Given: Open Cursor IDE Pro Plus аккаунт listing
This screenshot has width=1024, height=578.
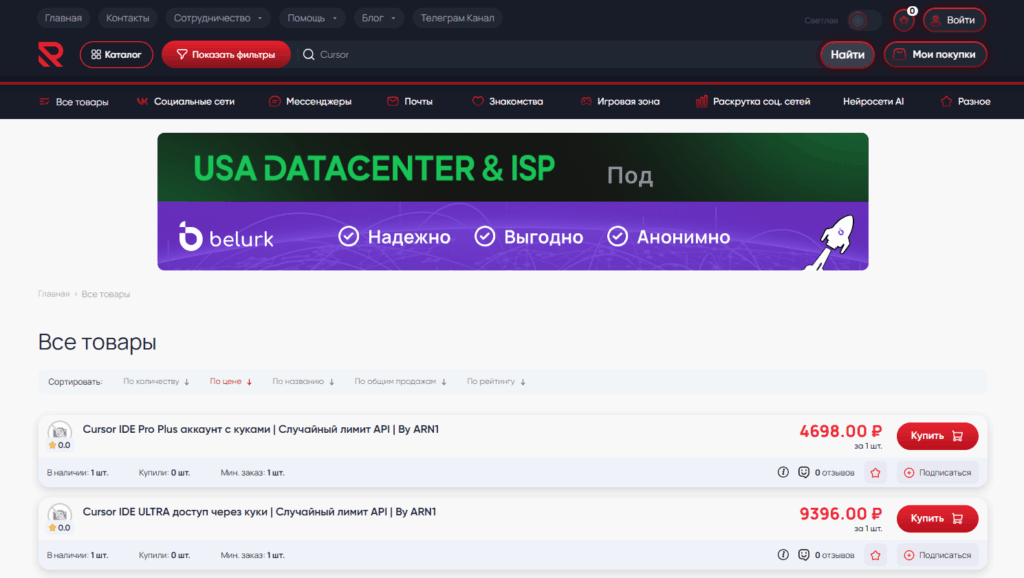Looking at the screenshot, I should (x=261, y=429).
